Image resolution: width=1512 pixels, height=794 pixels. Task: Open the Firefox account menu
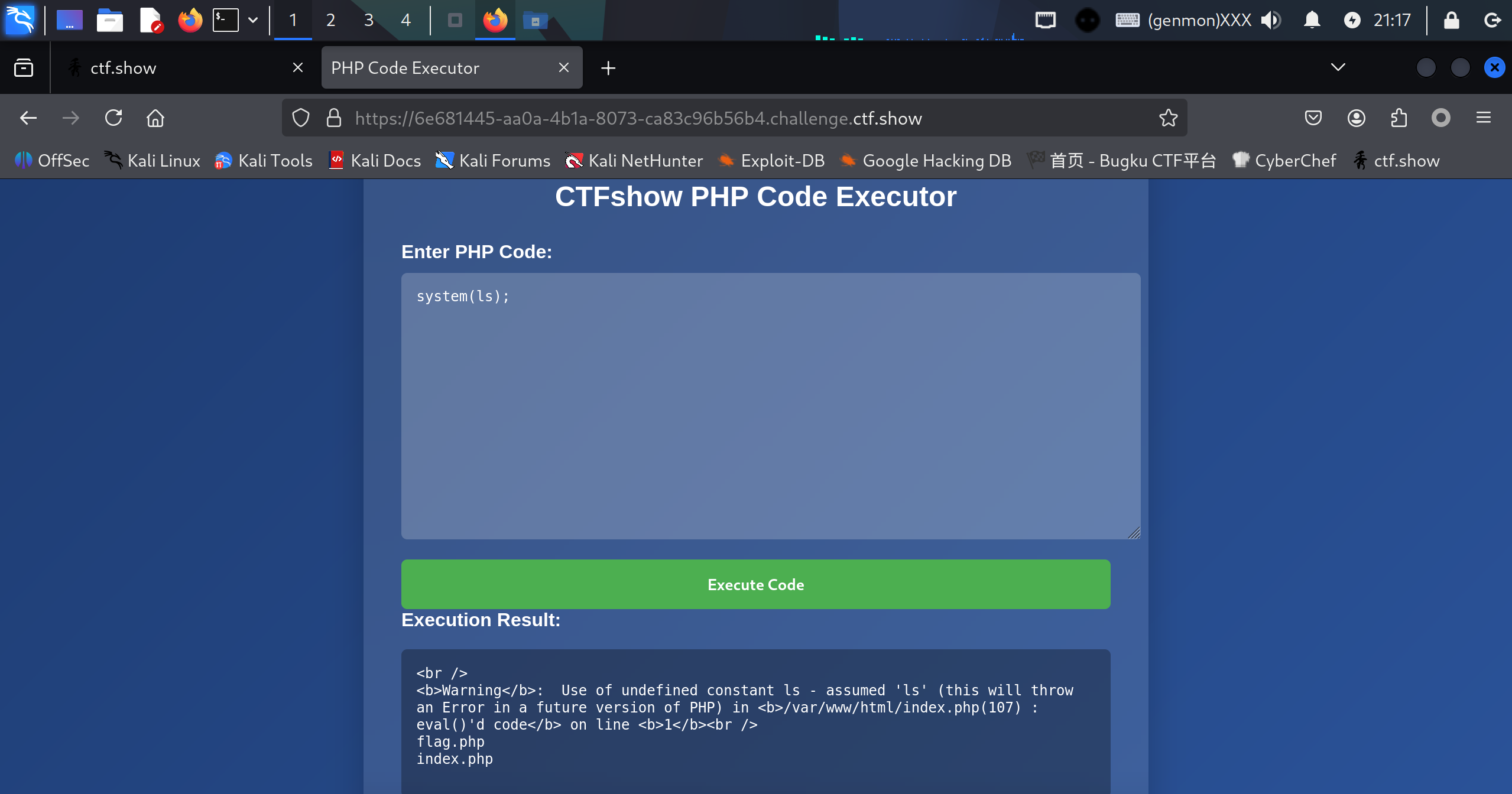tap(1356, 118)
